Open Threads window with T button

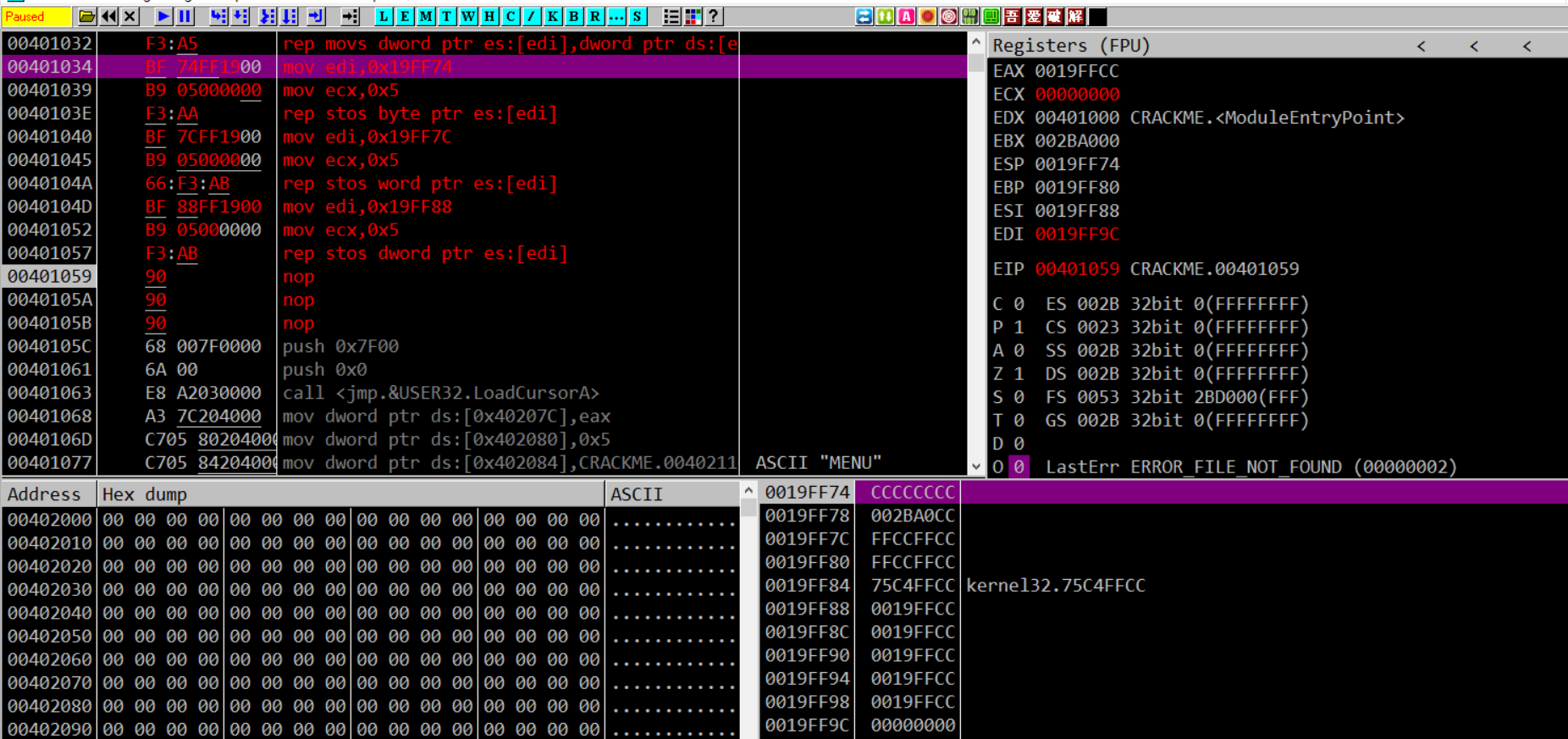[x=447, y=16]
